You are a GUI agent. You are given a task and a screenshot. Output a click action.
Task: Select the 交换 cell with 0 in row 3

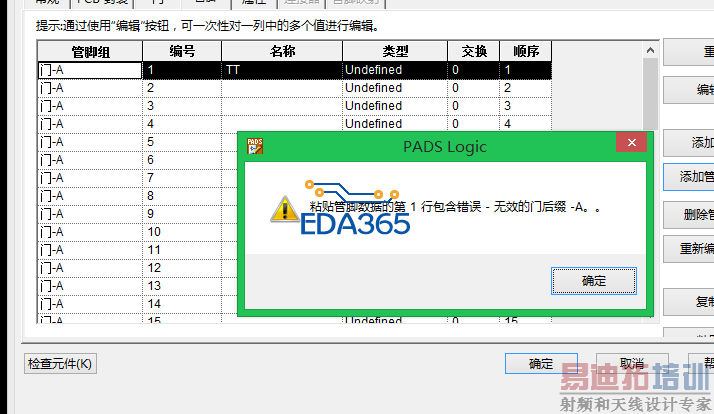pyautogui.click(x=474, y=106)
